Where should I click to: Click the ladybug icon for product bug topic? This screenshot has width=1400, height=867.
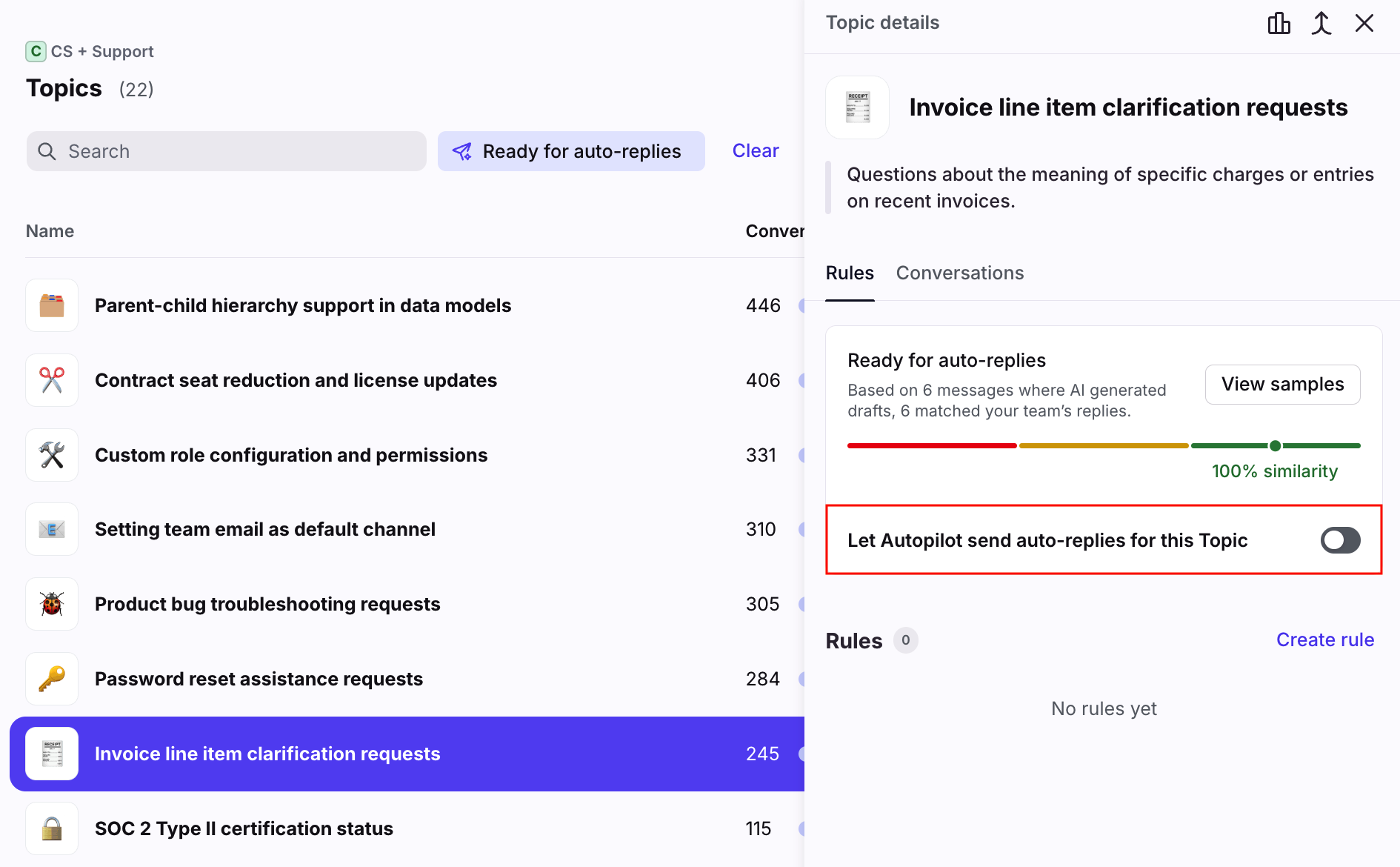pos(52,604)
